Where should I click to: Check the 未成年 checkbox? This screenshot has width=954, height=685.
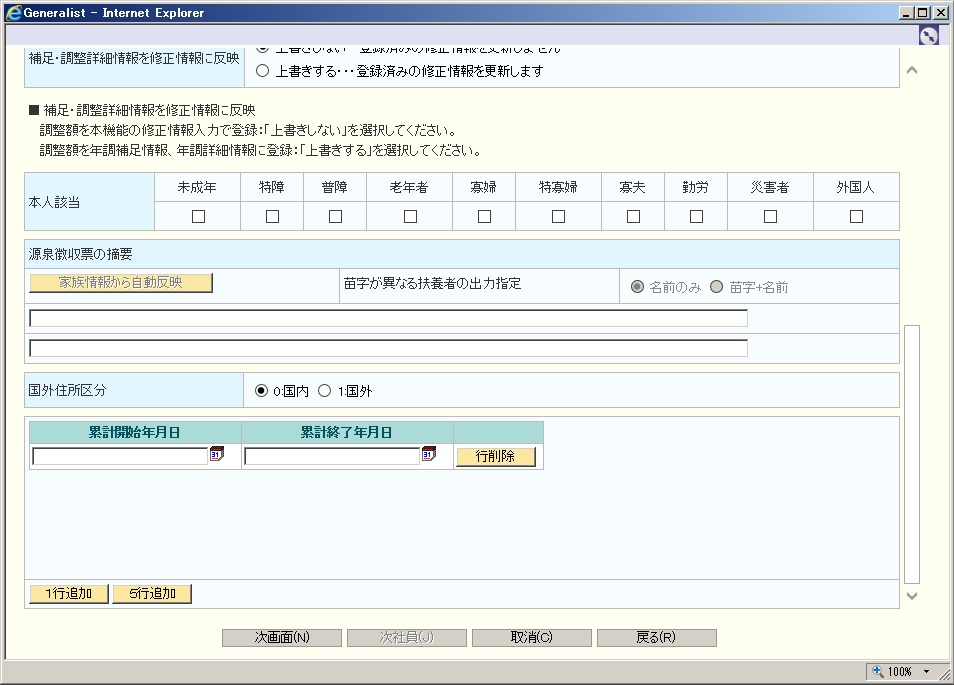(x=198, y=216)
